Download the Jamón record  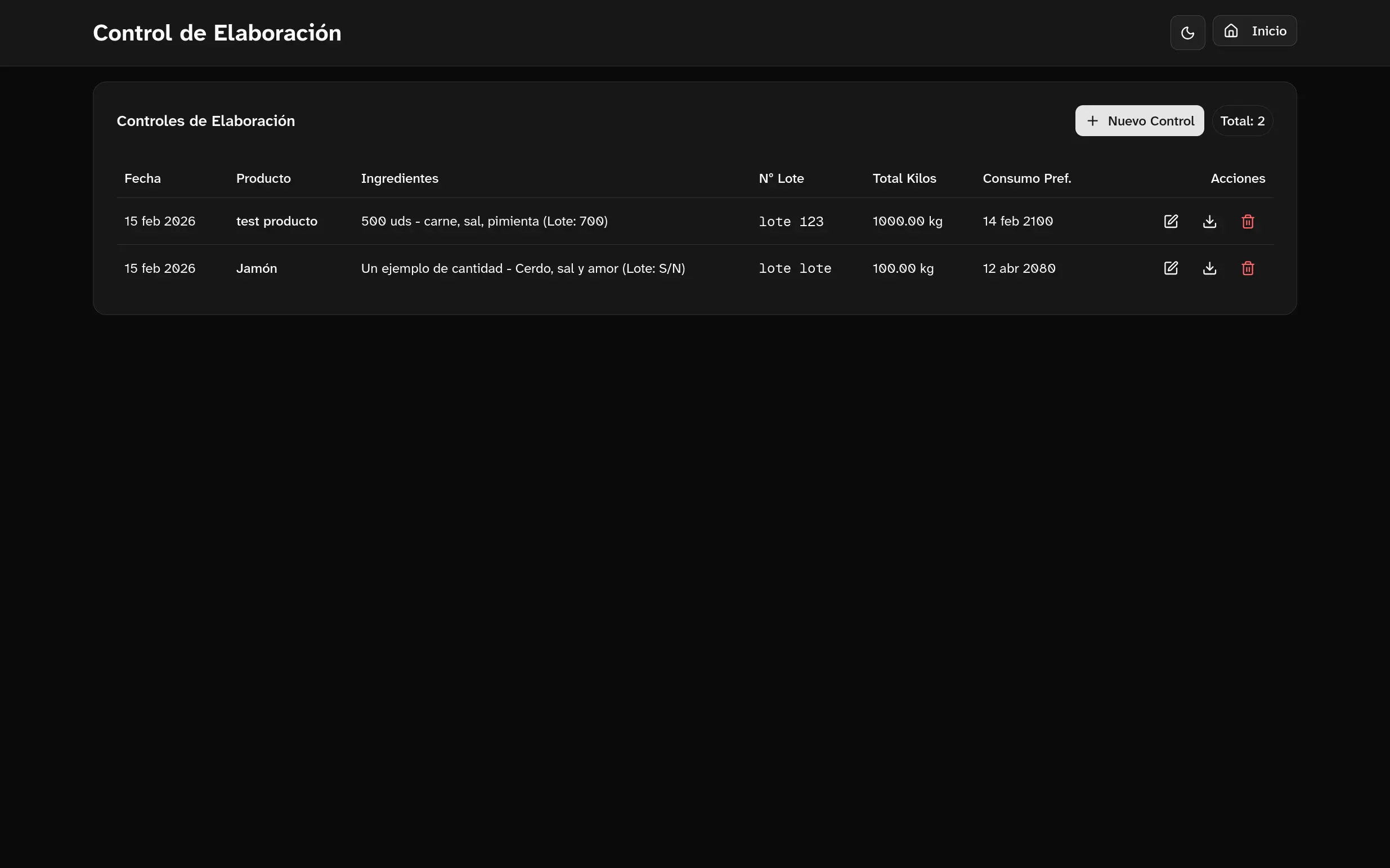point(1209,268)
